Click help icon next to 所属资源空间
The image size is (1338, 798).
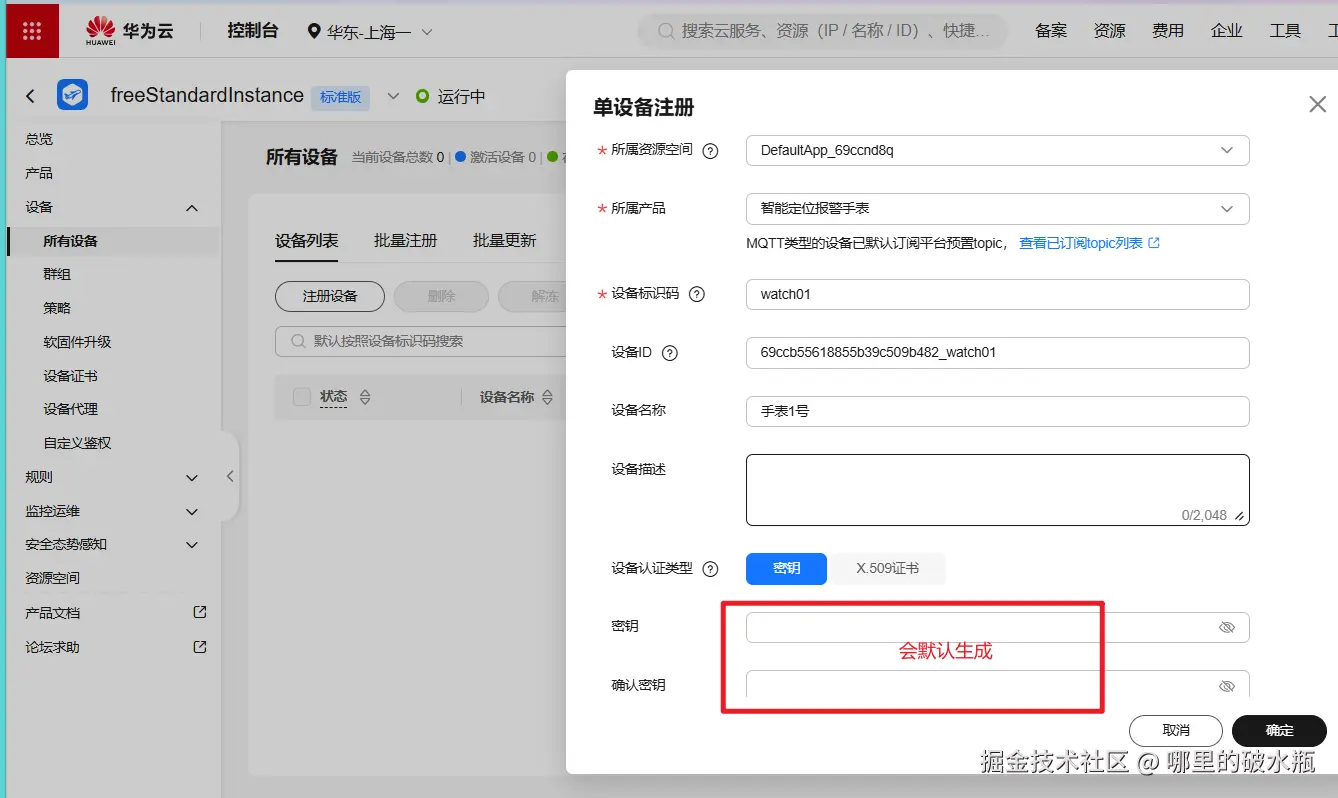tap(710, 151)
